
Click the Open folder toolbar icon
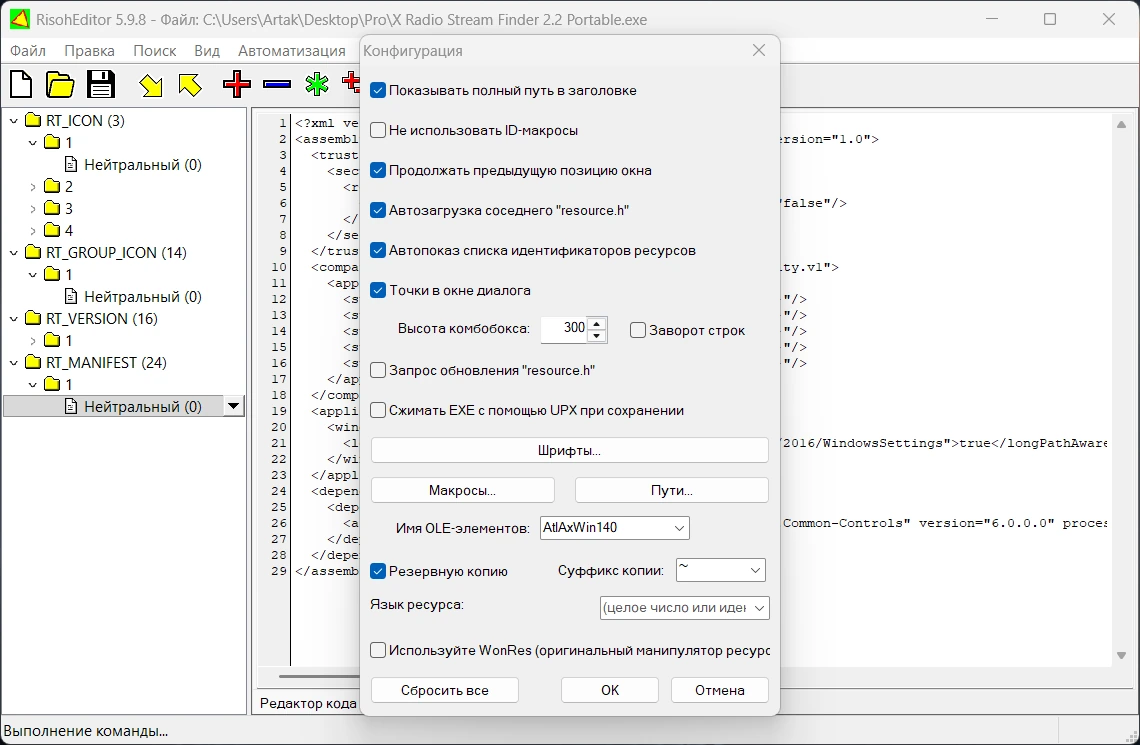[x=60, y=84]
